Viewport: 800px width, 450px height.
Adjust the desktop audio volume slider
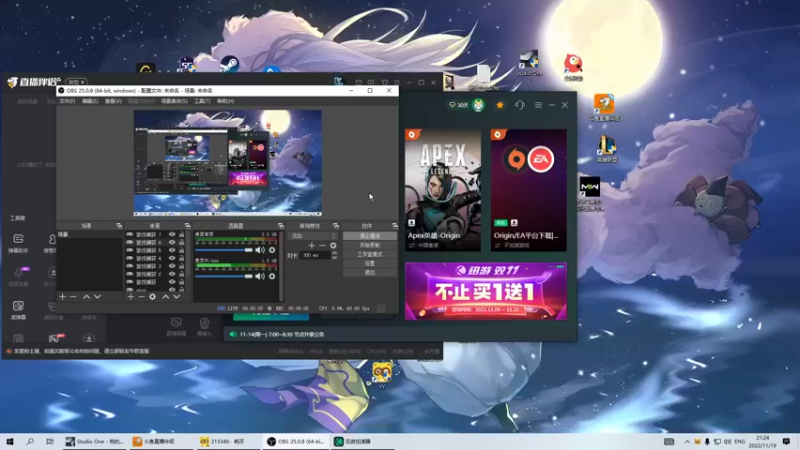[x=223, y=250]
